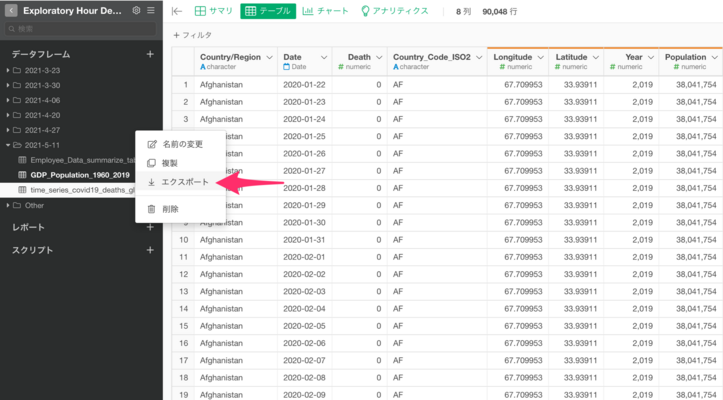Collapse the sidebar with the arrow icon
The height and width of the screenshot is (400, 723).
coord(177,11)
